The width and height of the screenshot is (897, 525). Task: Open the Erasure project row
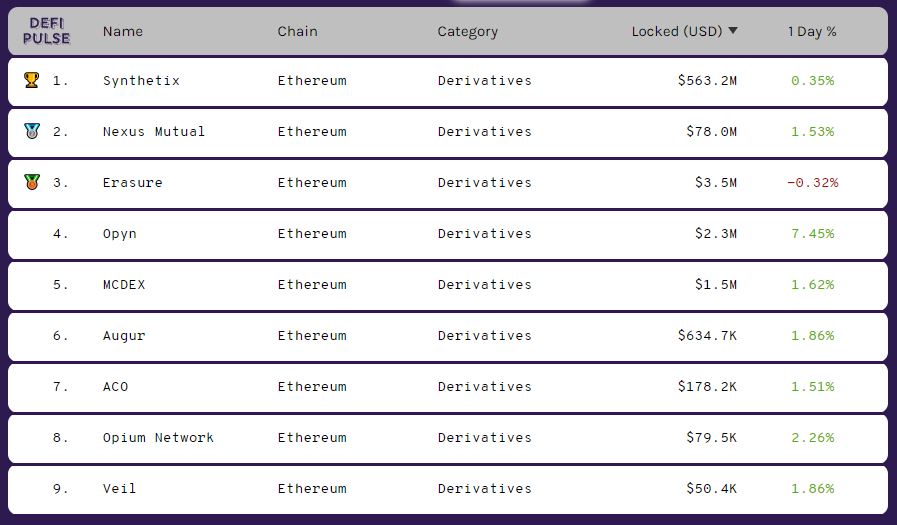448,184
